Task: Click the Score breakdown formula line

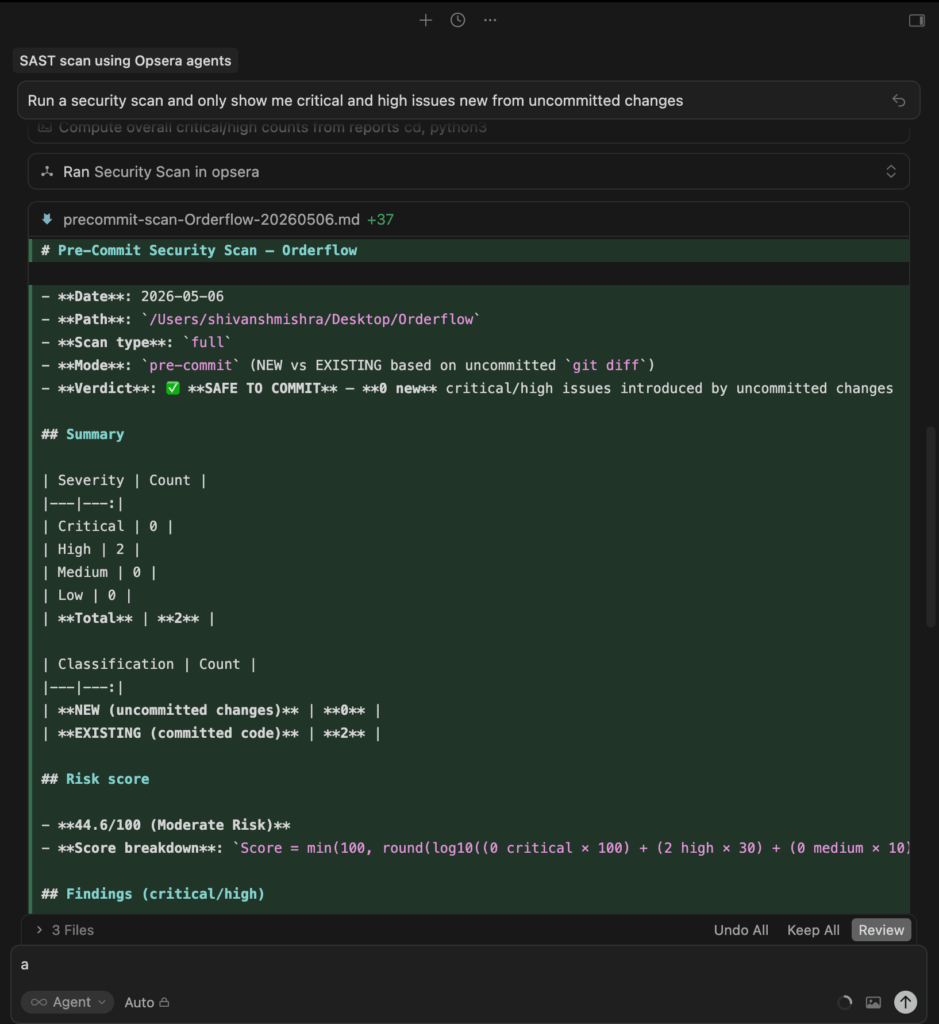Action: 475,848
